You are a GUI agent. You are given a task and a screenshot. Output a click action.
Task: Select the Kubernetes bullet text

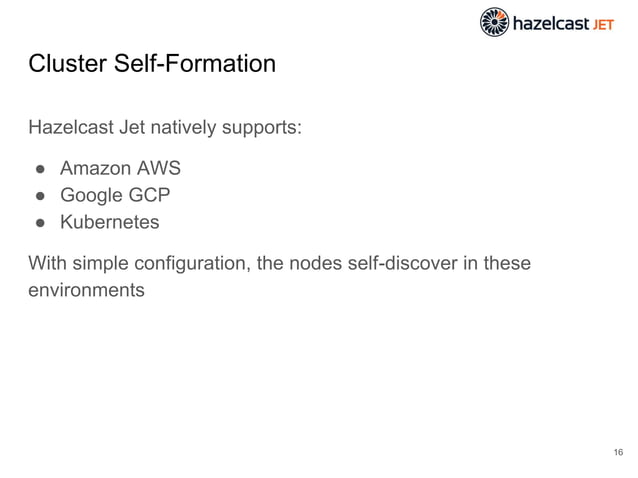point(110,222)
